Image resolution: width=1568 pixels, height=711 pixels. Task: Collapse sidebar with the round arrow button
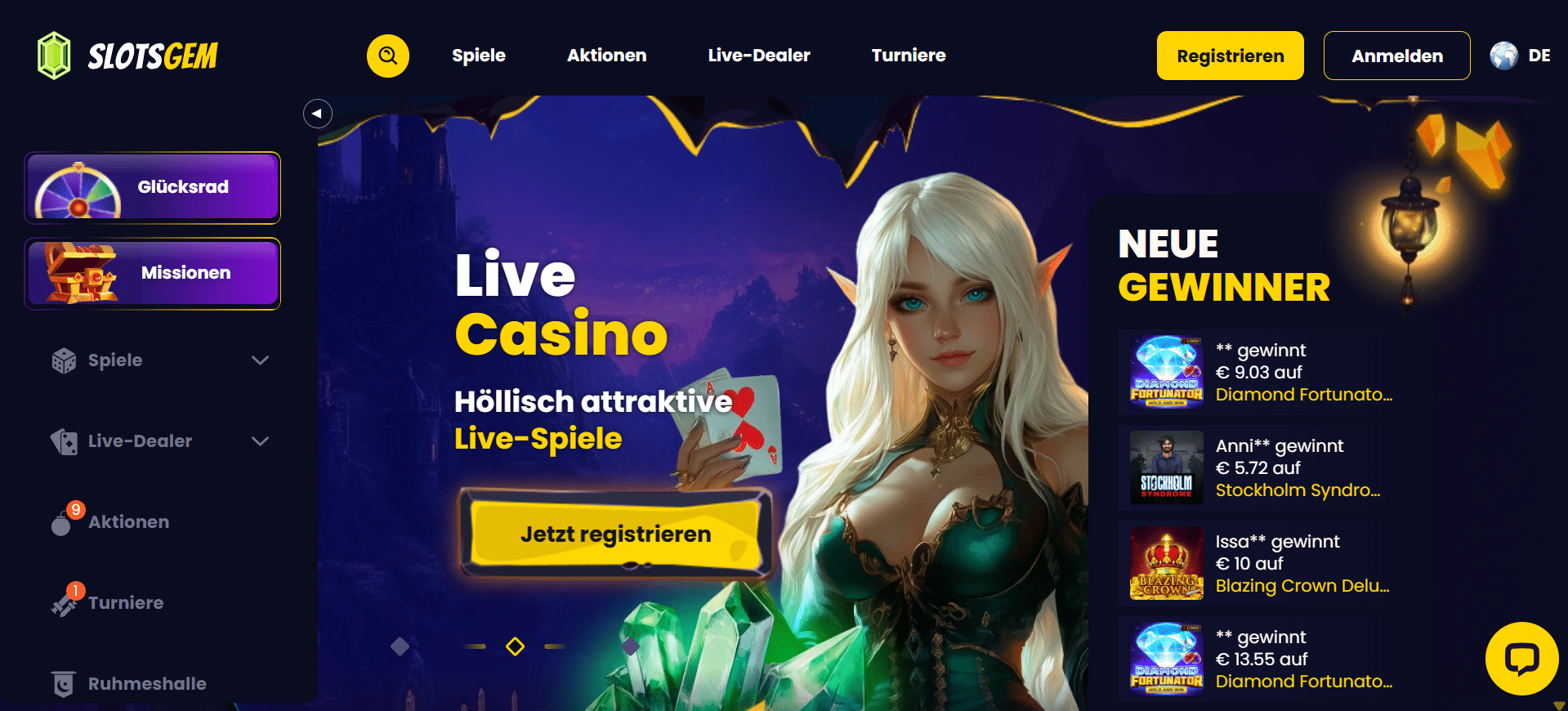[x=318, y=114]
